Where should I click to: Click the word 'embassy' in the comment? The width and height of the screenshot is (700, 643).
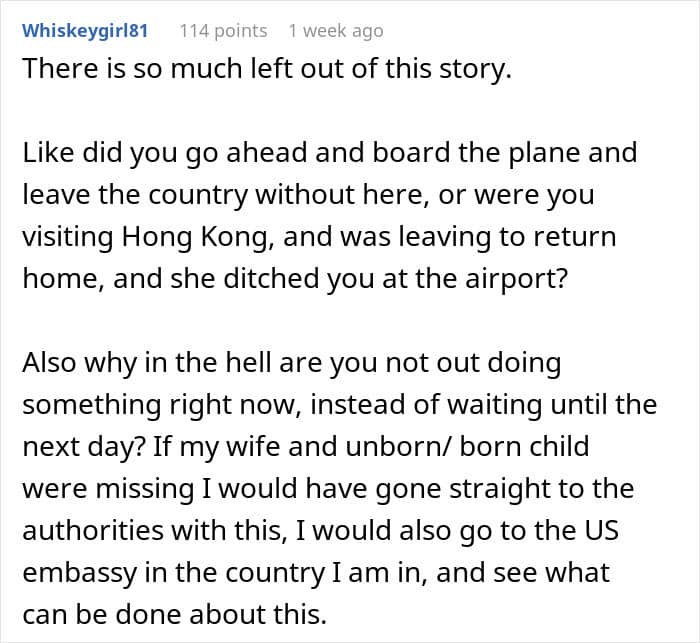[80, 573]
